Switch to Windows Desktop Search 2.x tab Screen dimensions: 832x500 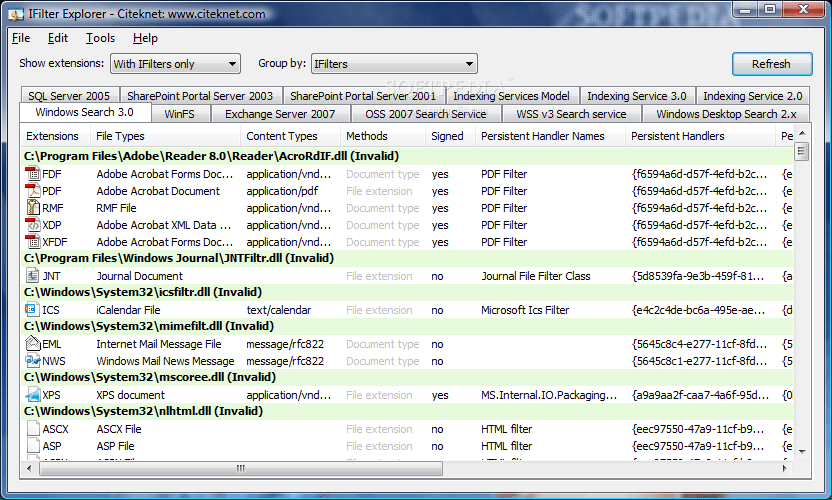(x=726, y=114)
